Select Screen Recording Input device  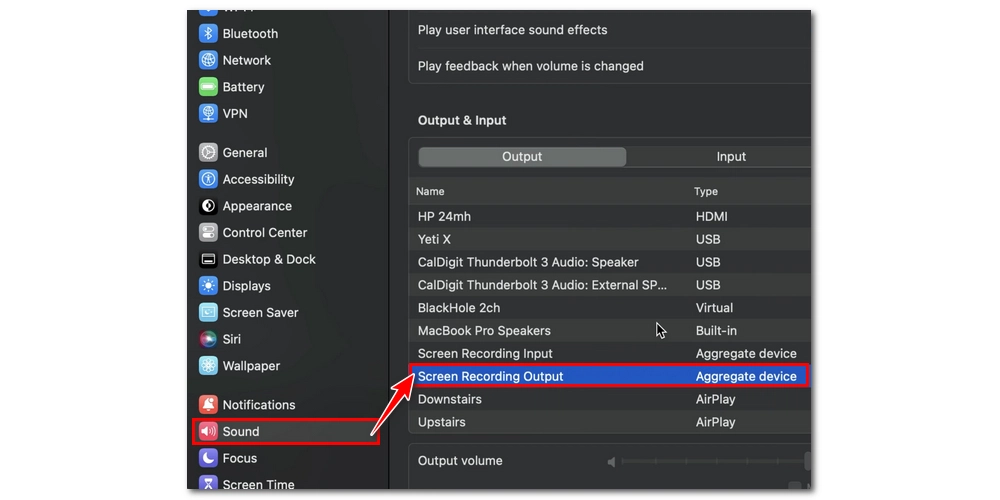(x=610, y=354)
